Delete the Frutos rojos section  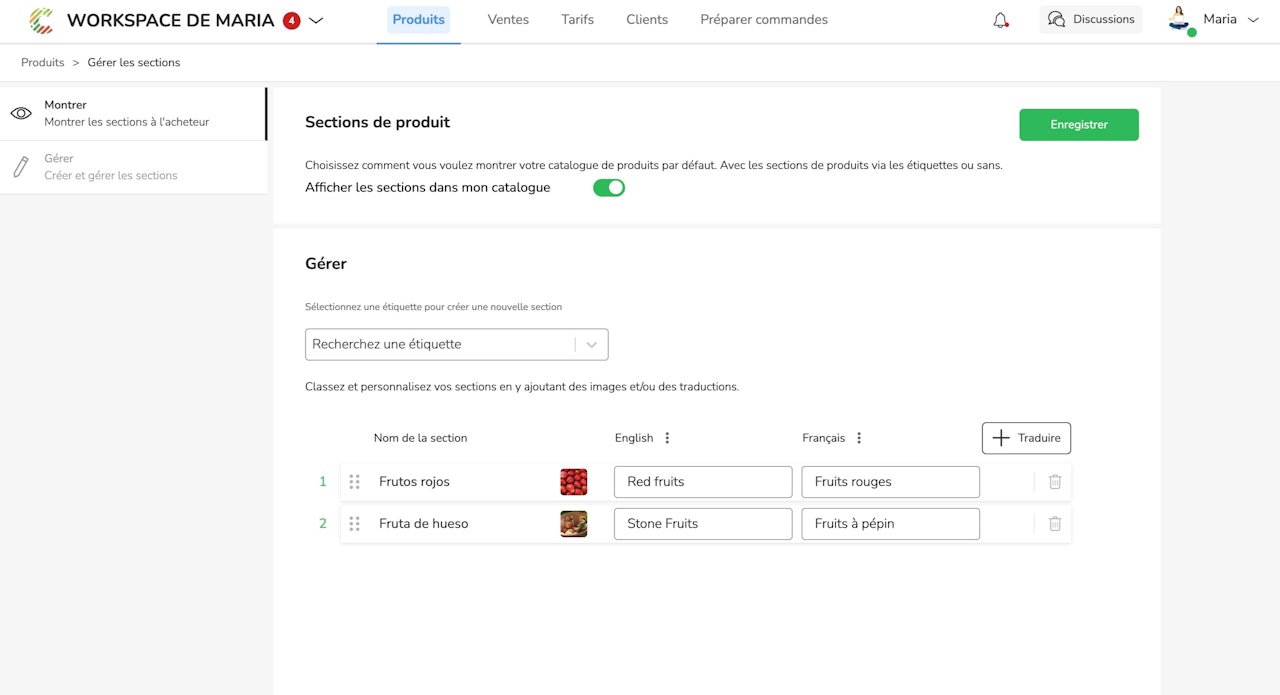1054,482
